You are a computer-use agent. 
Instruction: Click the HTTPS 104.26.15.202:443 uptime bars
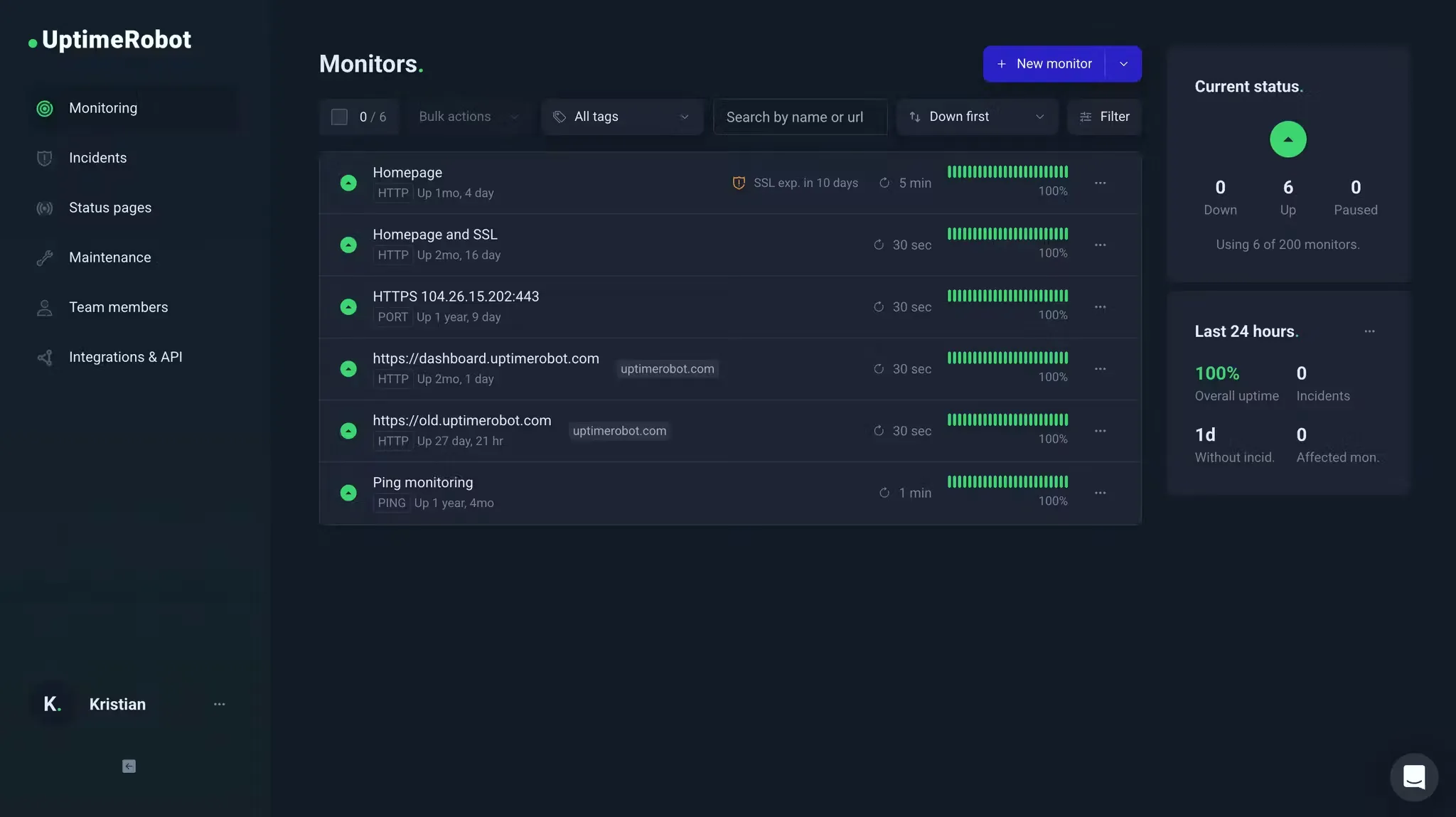click(x=1007, y=295)
